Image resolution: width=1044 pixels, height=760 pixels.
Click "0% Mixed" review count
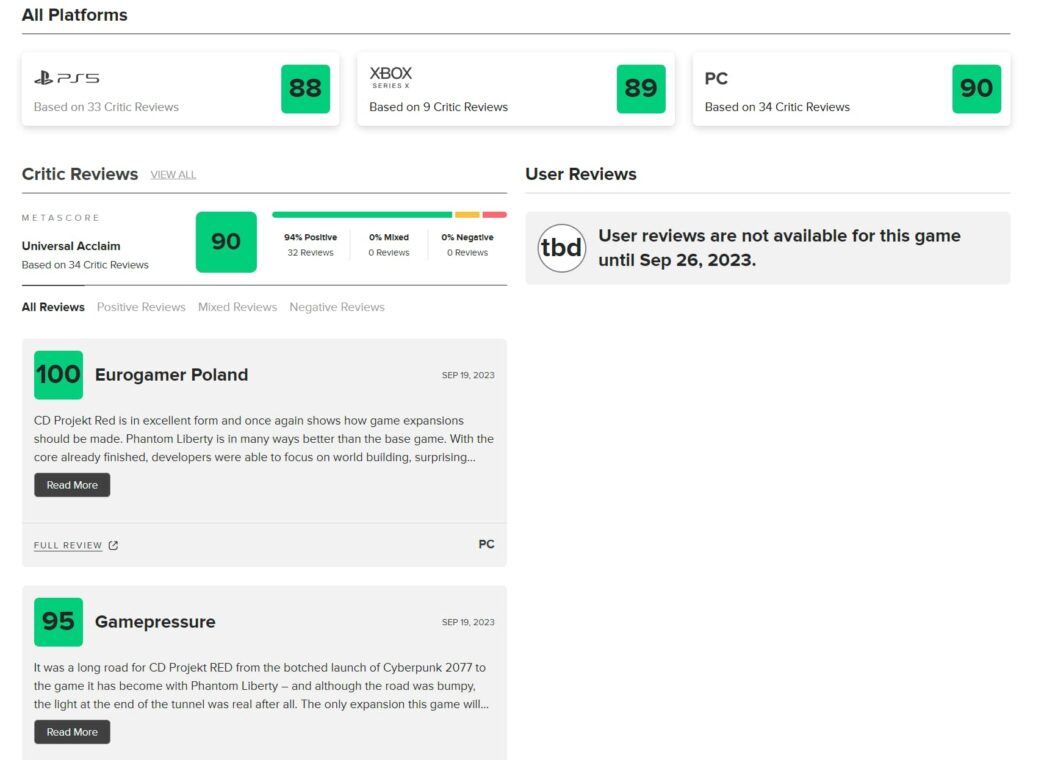pyautogui.click(x=389, y=244)
